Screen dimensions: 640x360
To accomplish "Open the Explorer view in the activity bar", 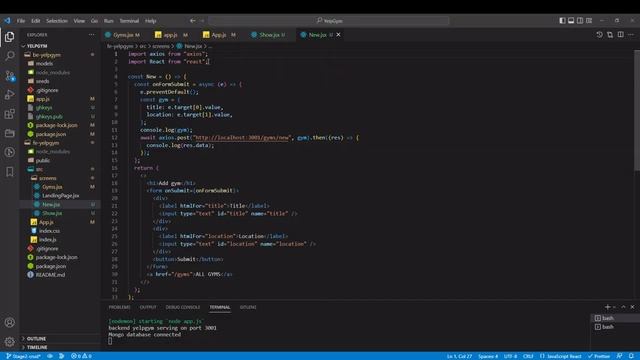I will (x=9, y=37).
